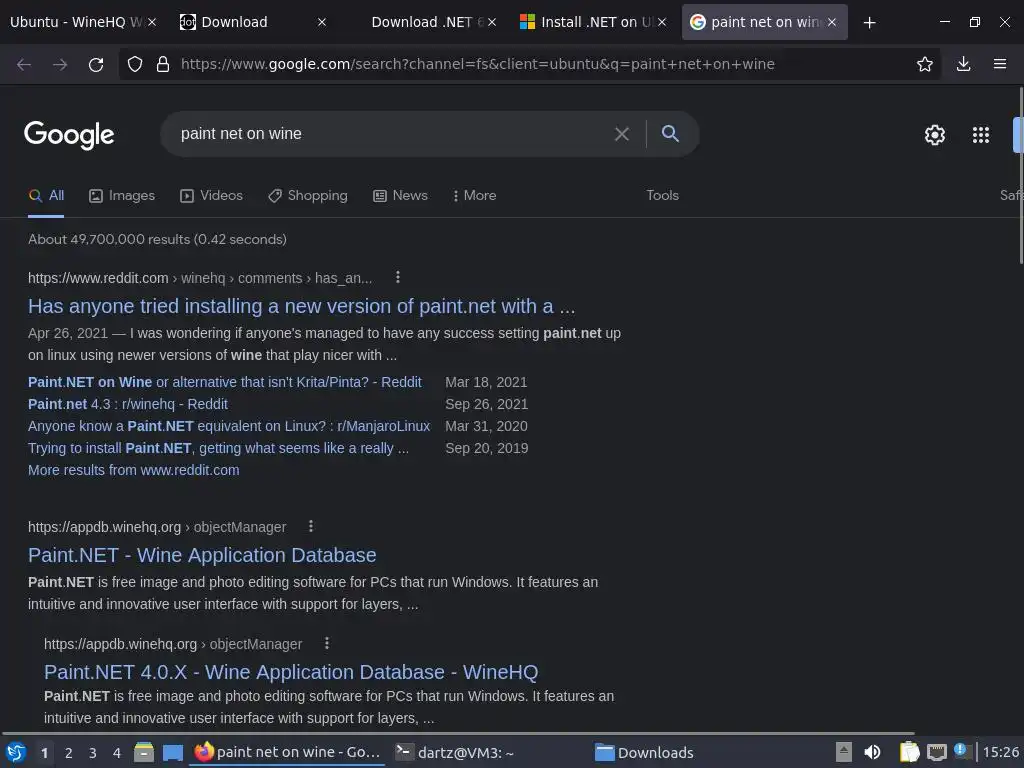Open the clipboard tray icon
This screenshot has width=1024, height=768.
tap(909, 752)
